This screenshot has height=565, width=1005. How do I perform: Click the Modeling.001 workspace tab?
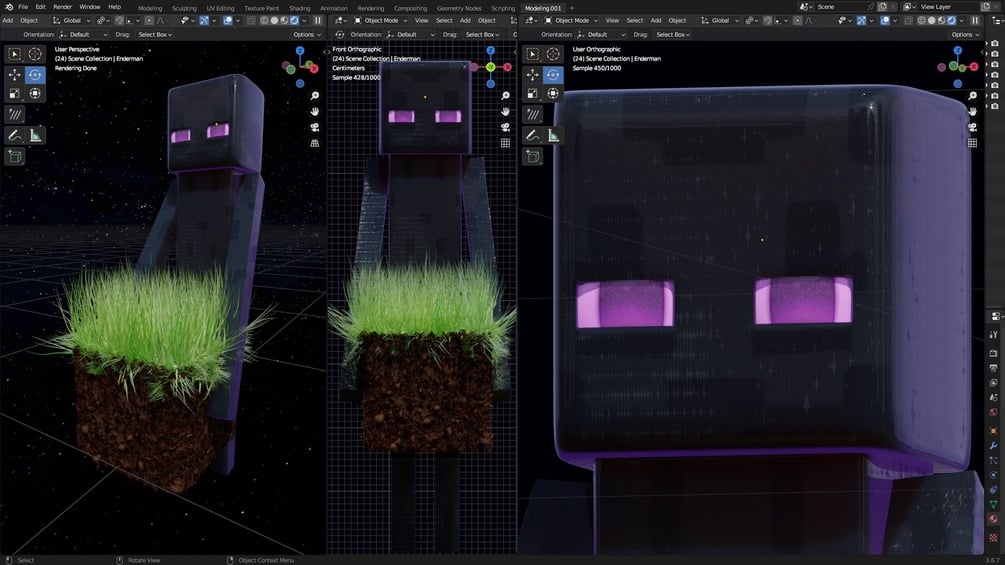pyautogui.click(x=542, y=8)
